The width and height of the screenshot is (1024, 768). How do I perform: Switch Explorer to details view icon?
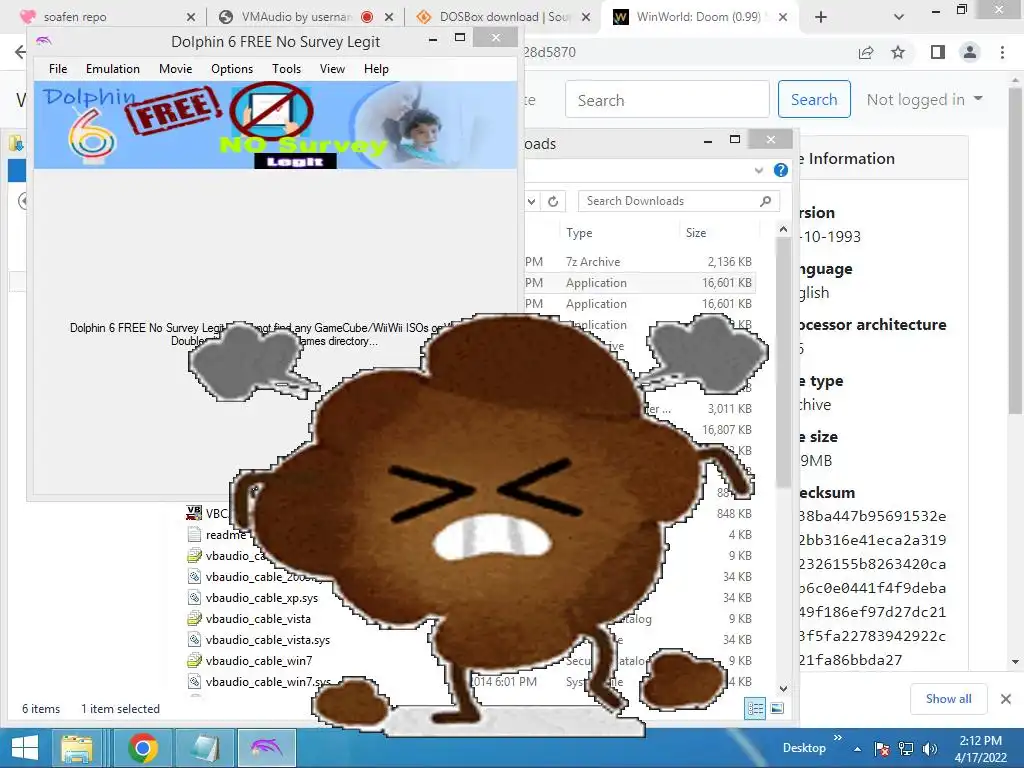point(755,709)
